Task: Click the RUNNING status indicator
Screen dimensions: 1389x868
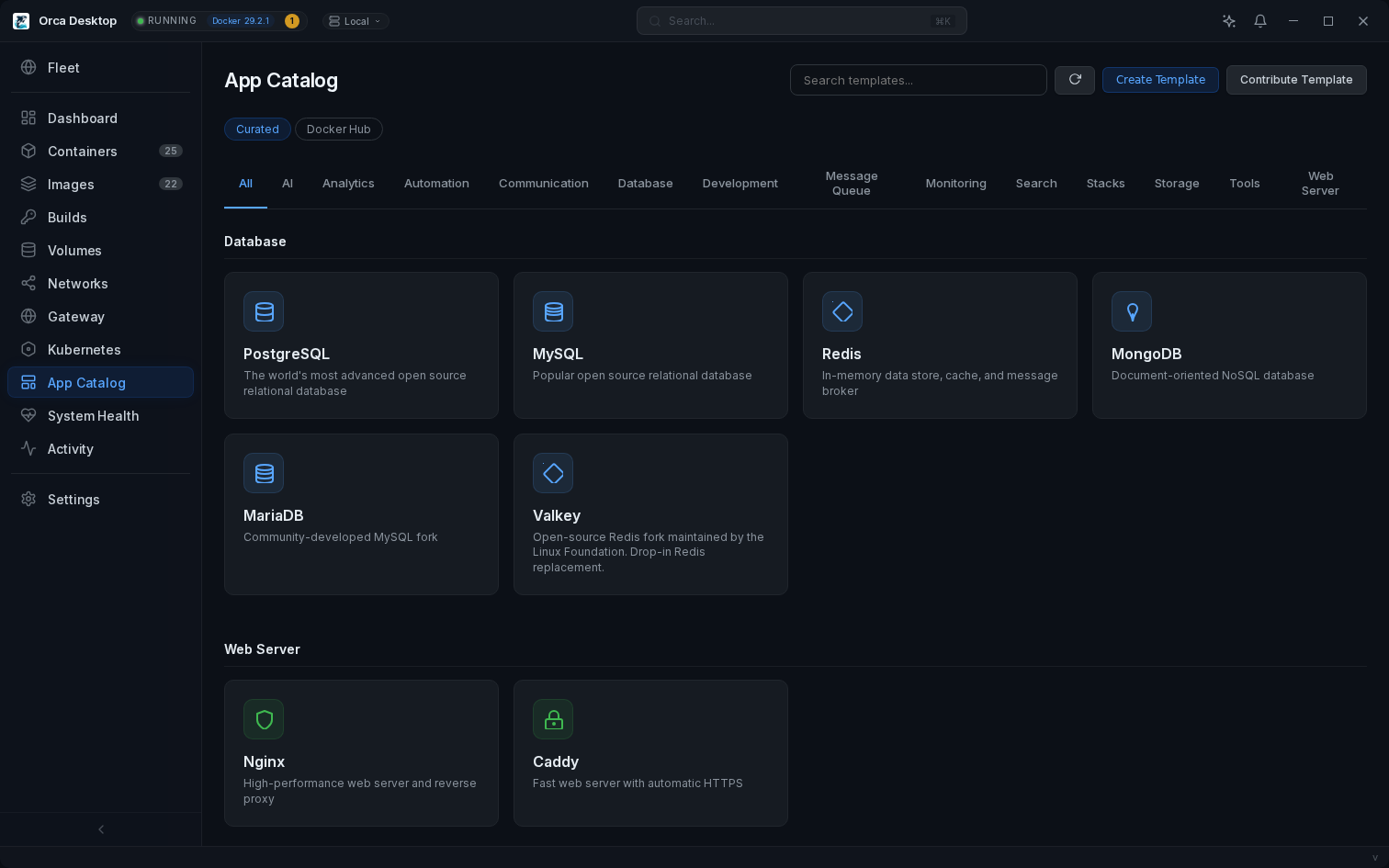Action: (166, 21)
